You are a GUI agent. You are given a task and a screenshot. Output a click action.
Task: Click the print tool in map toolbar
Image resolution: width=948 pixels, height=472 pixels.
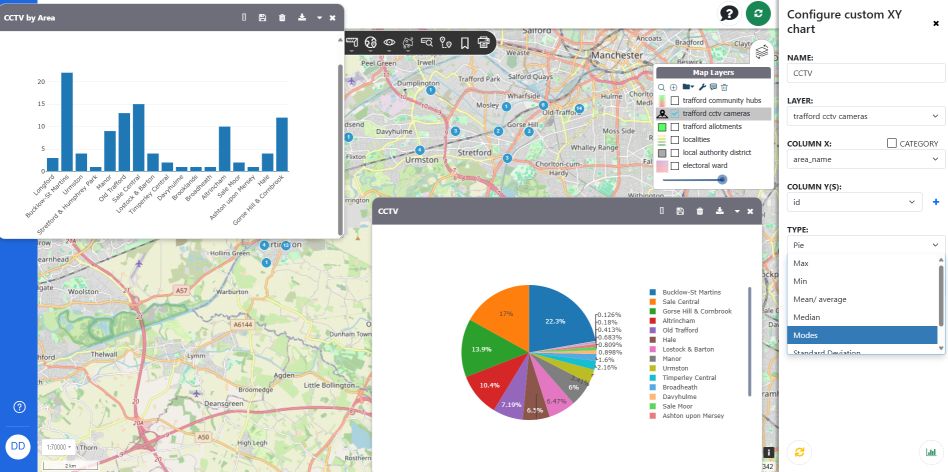point(484,42)
